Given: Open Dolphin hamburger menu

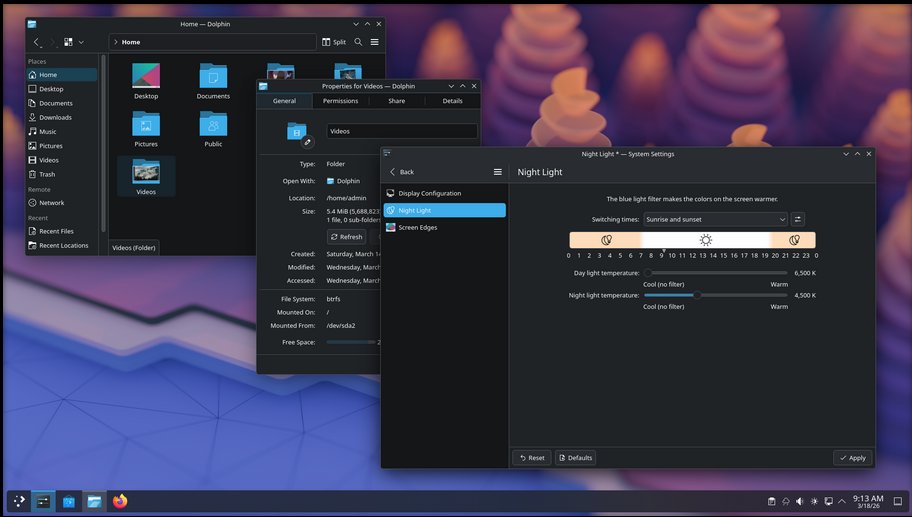Looking at the screenshot, I should (x=375, y=42).
